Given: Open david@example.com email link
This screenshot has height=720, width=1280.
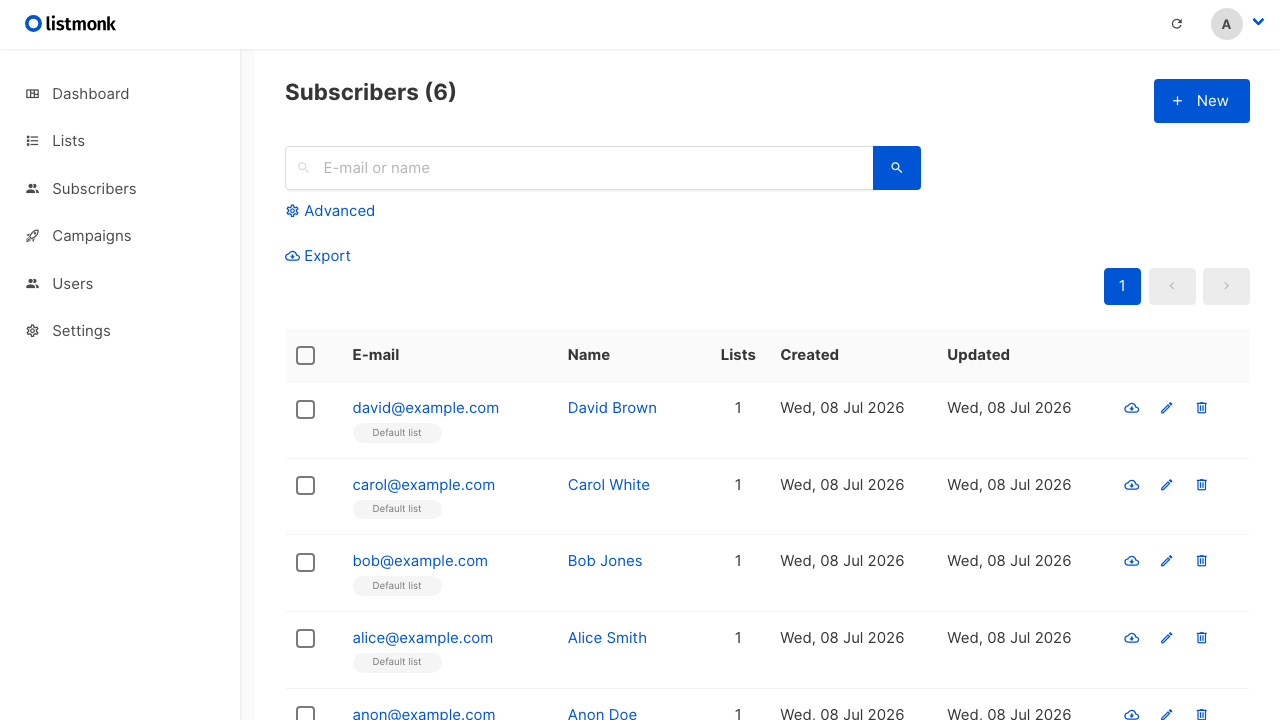Looking at the screenshot, I should point(426,408).
